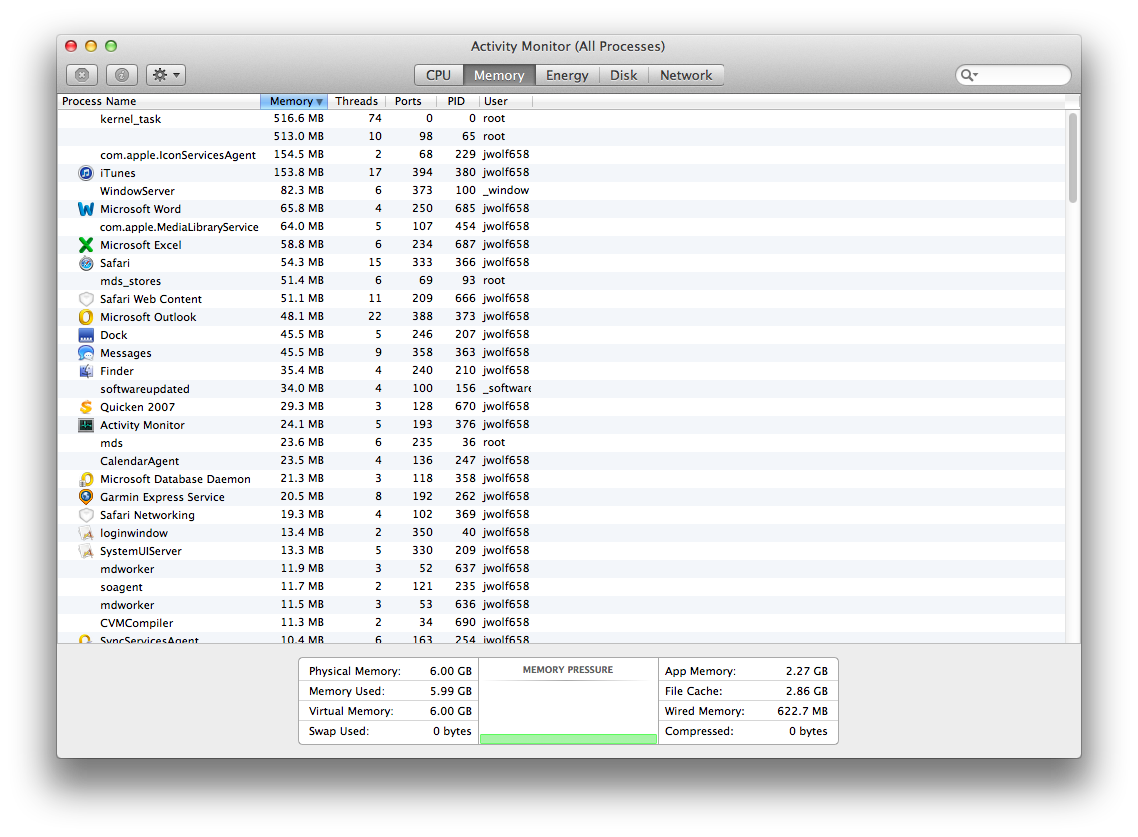
Task: Reverse the Memory column sort order
Action: (x=295, y=102)
